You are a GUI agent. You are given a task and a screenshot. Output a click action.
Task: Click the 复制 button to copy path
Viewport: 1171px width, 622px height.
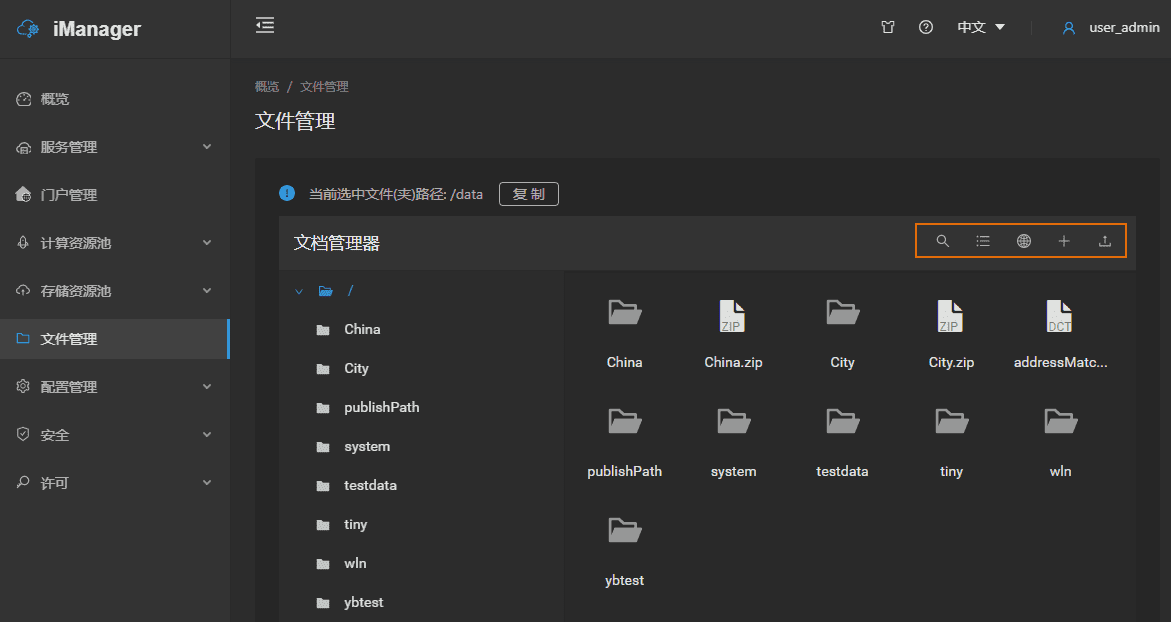[528, 194]
